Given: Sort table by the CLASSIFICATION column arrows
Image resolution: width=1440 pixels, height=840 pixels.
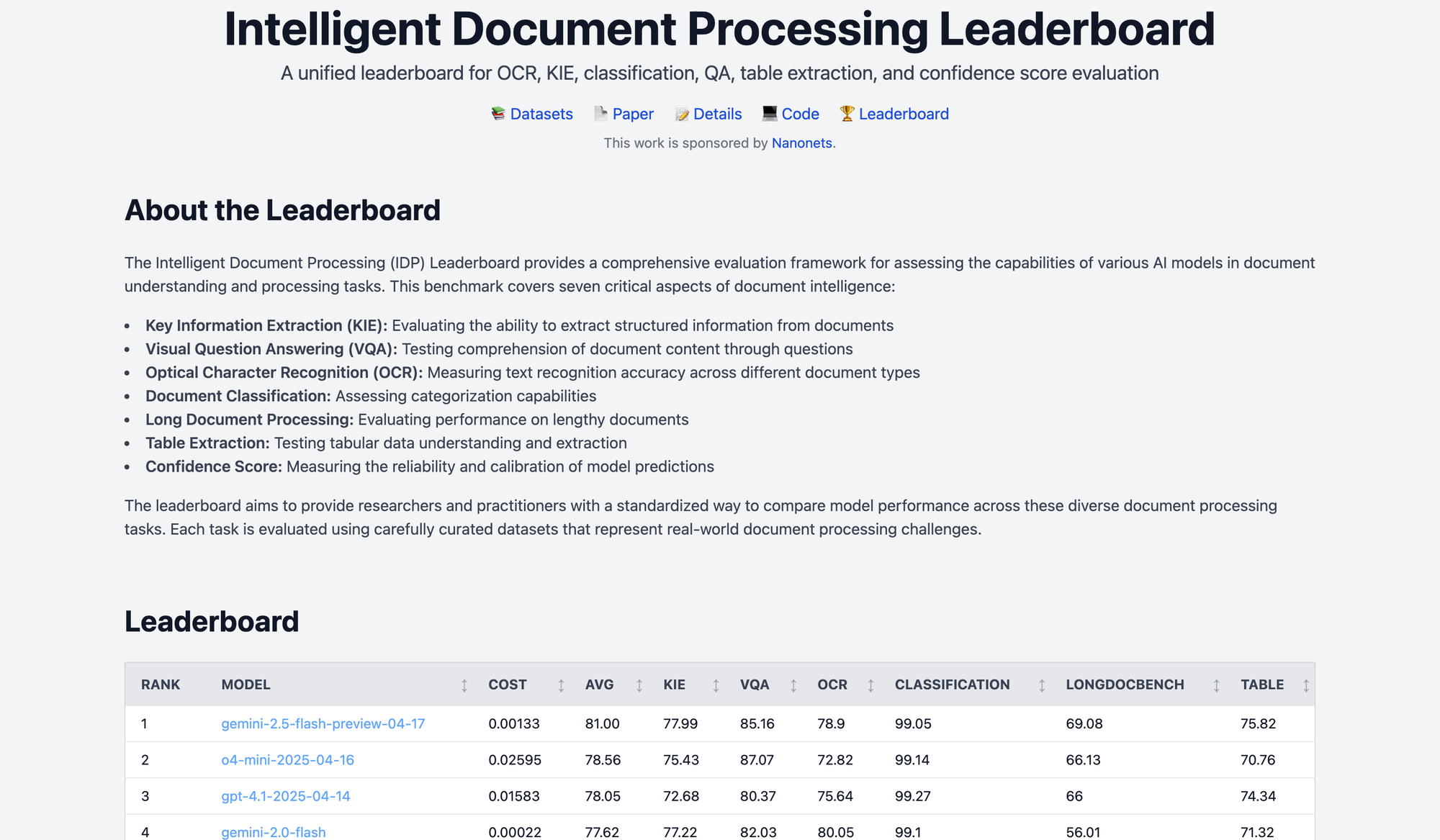Looking at the screenshot, I should click(x=1041, y=685).
